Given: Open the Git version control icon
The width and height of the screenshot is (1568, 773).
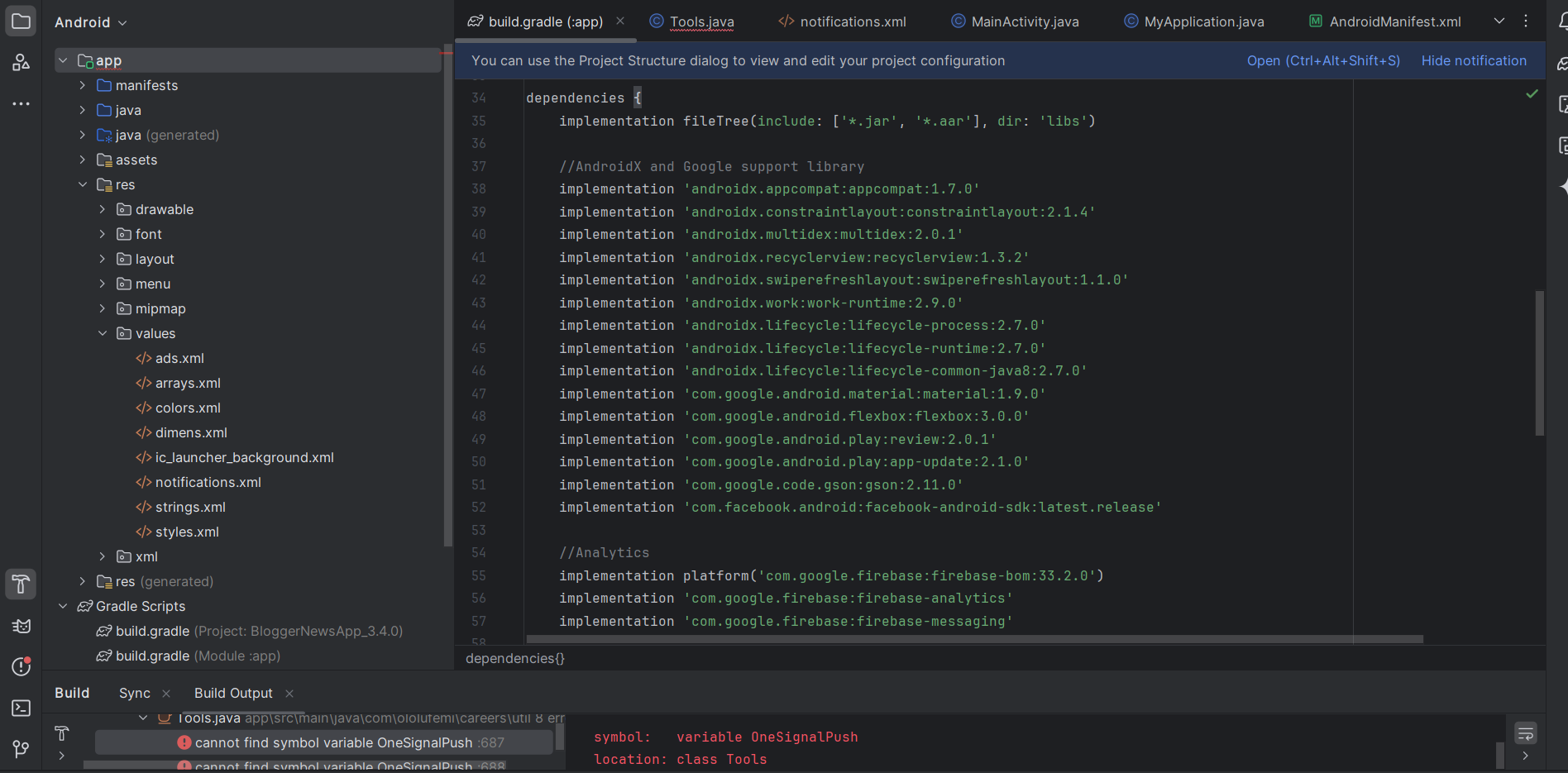Looking at the screenshot, I should 21,749.
